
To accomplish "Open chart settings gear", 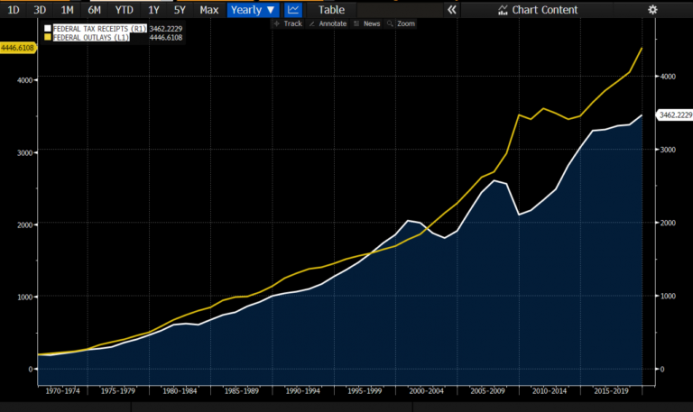I will click(x=652, y=10).
